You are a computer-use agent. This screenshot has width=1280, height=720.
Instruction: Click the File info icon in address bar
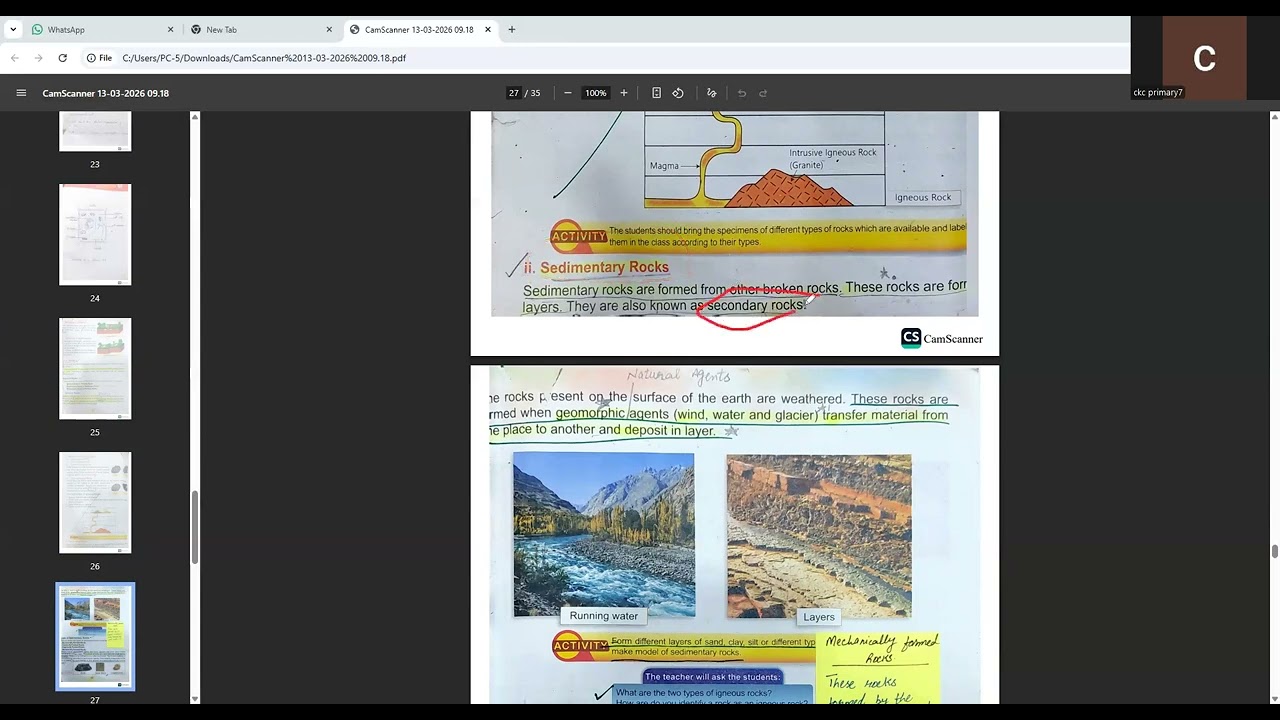pos(99,58)
